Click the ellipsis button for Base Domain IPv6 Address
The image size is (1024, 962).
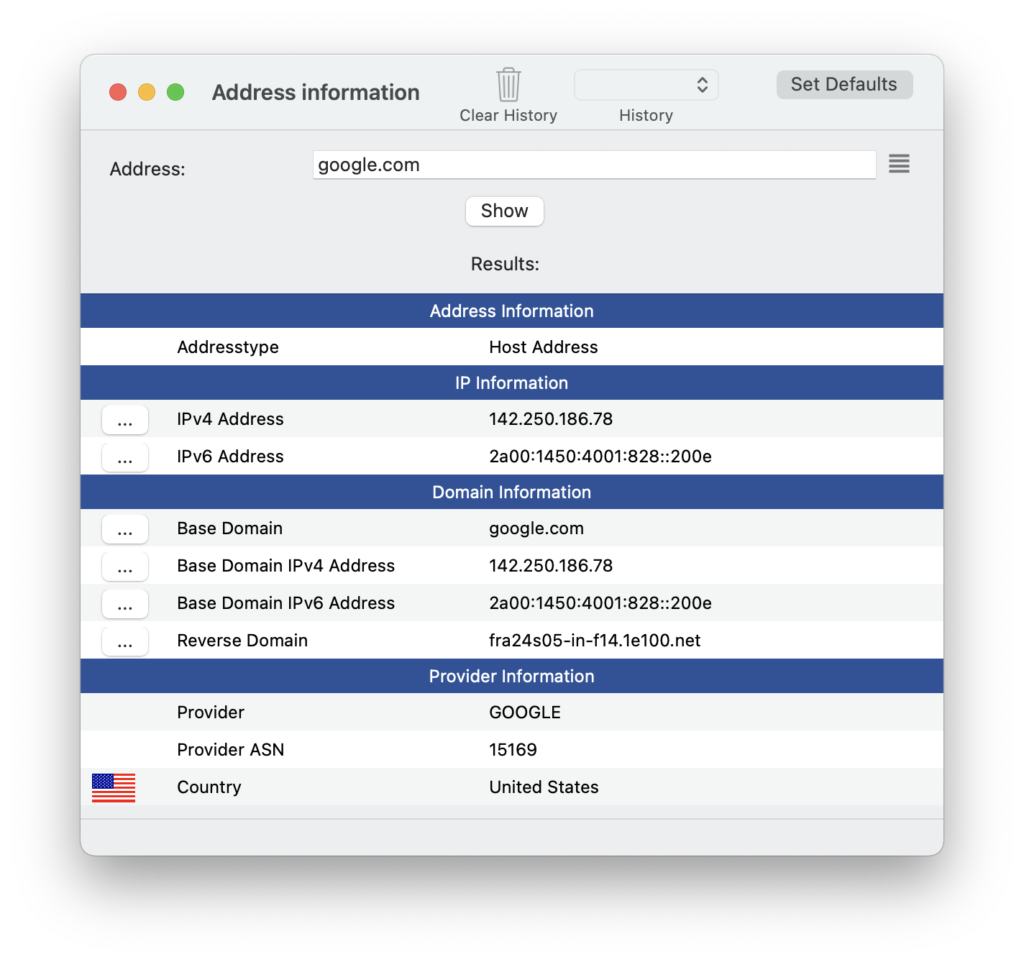pyautogui.click(x=125, y=603)
